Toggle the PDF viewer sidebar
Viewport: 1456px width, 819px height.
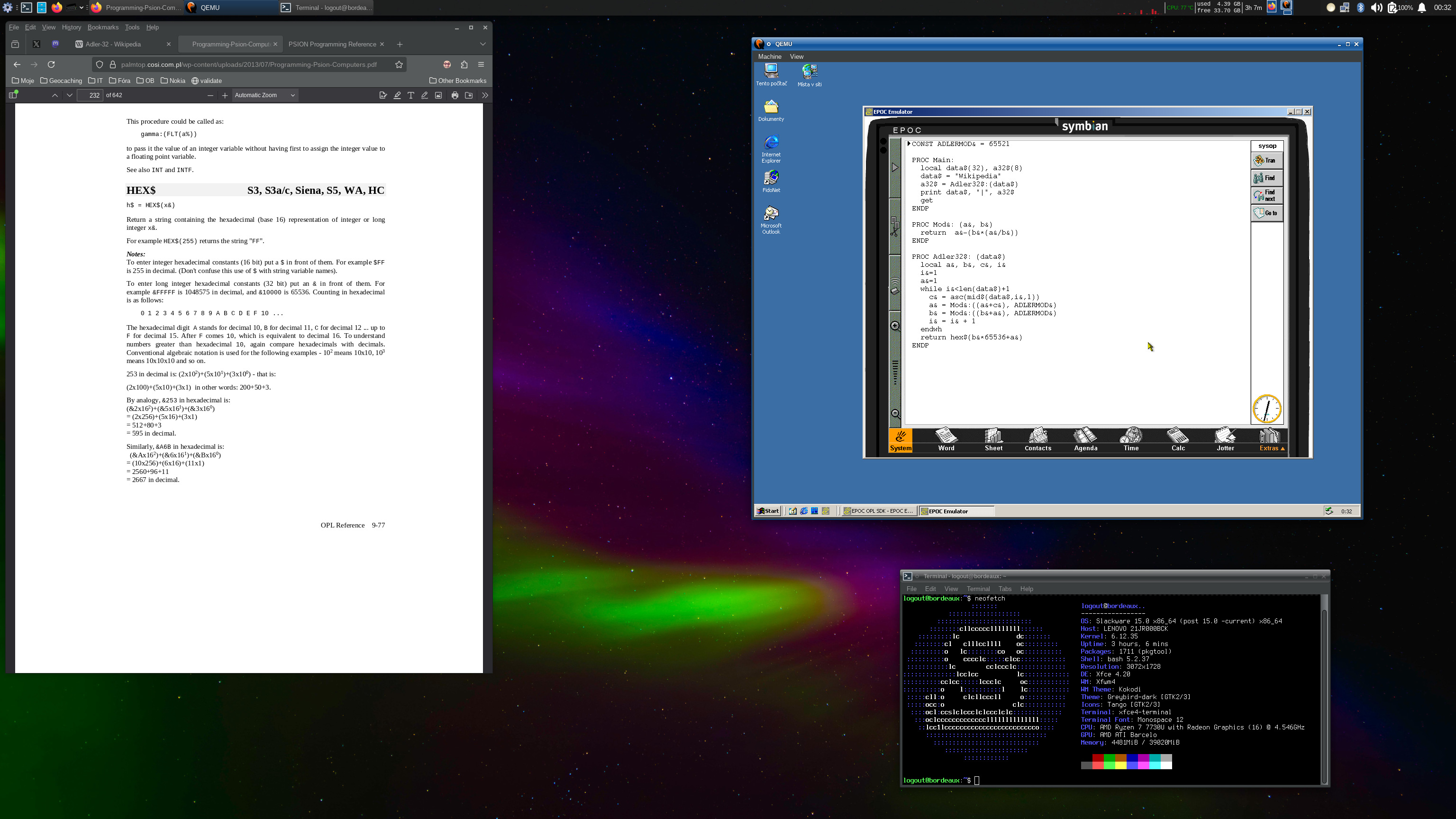pyautogui.click(x=13, y=95)
